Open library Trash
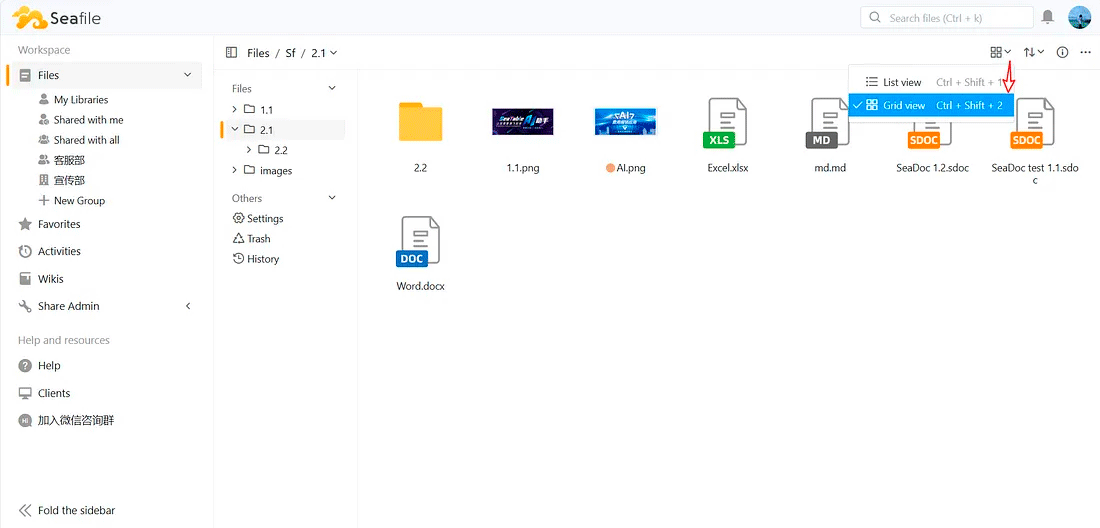The width and height of the screenshot is (1100, 528). [x=258, y=238]
